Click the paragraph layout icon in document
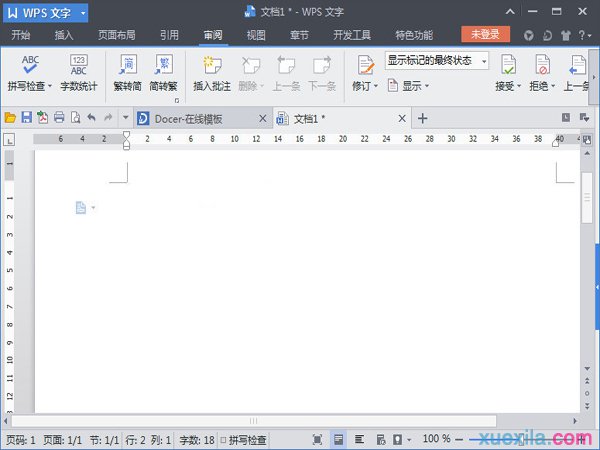 click(81, 208)
